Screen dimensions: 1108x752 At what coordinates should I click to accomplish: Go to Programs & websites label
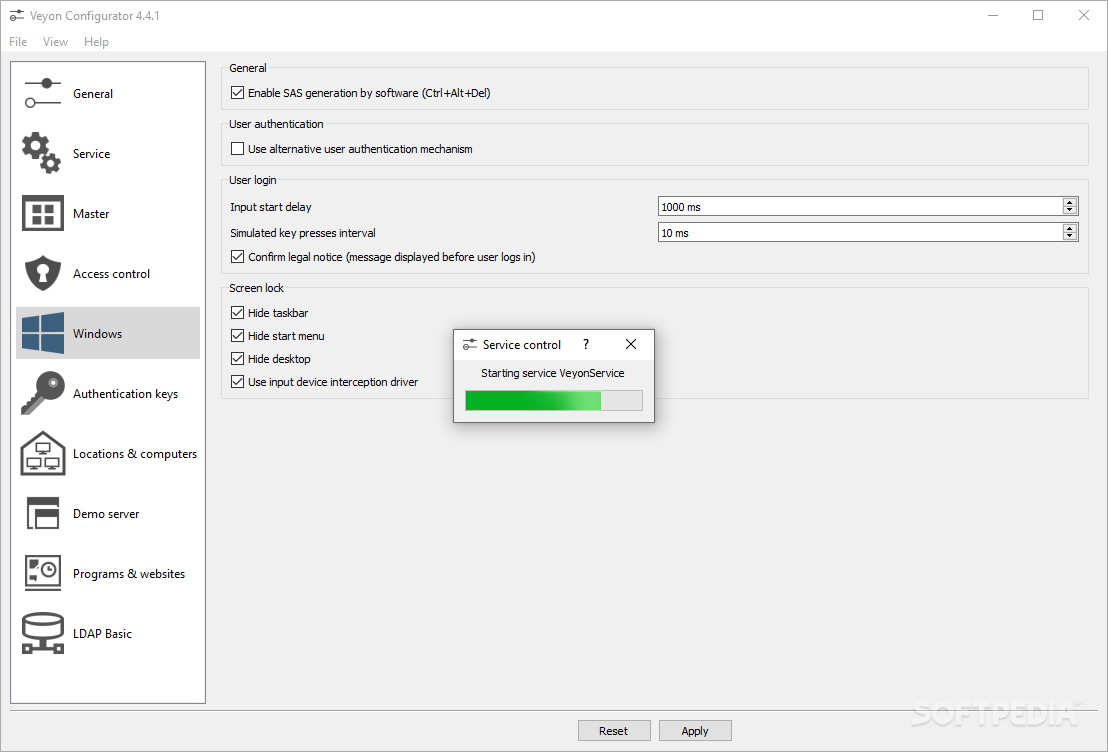pyautogui.click(x=129, y=574)
